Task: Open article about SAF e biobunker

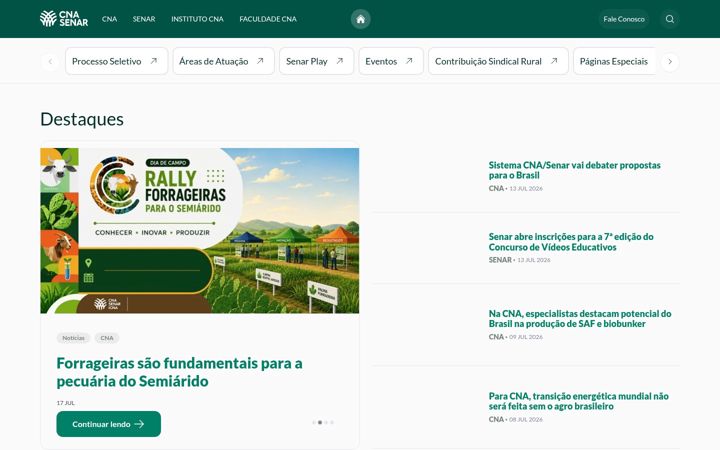Action: pos(580,319)
